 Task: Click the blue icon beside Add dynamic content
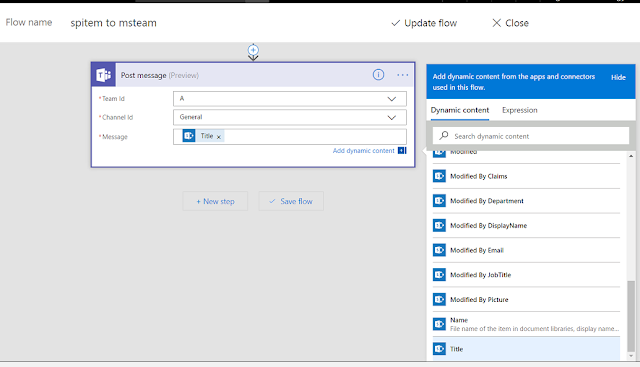click(x=402, y=151)
